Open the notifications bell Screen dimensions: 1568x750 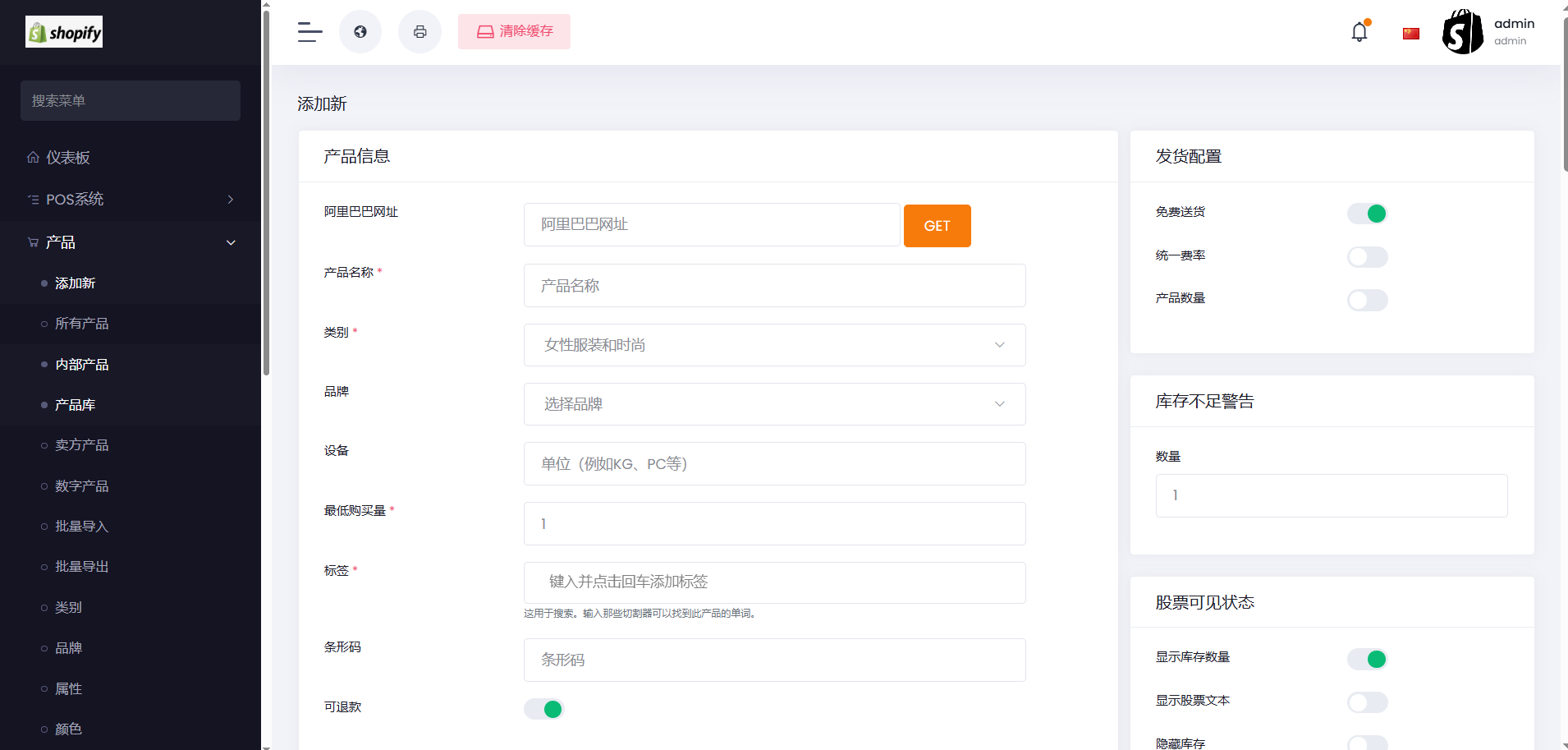1359,32
